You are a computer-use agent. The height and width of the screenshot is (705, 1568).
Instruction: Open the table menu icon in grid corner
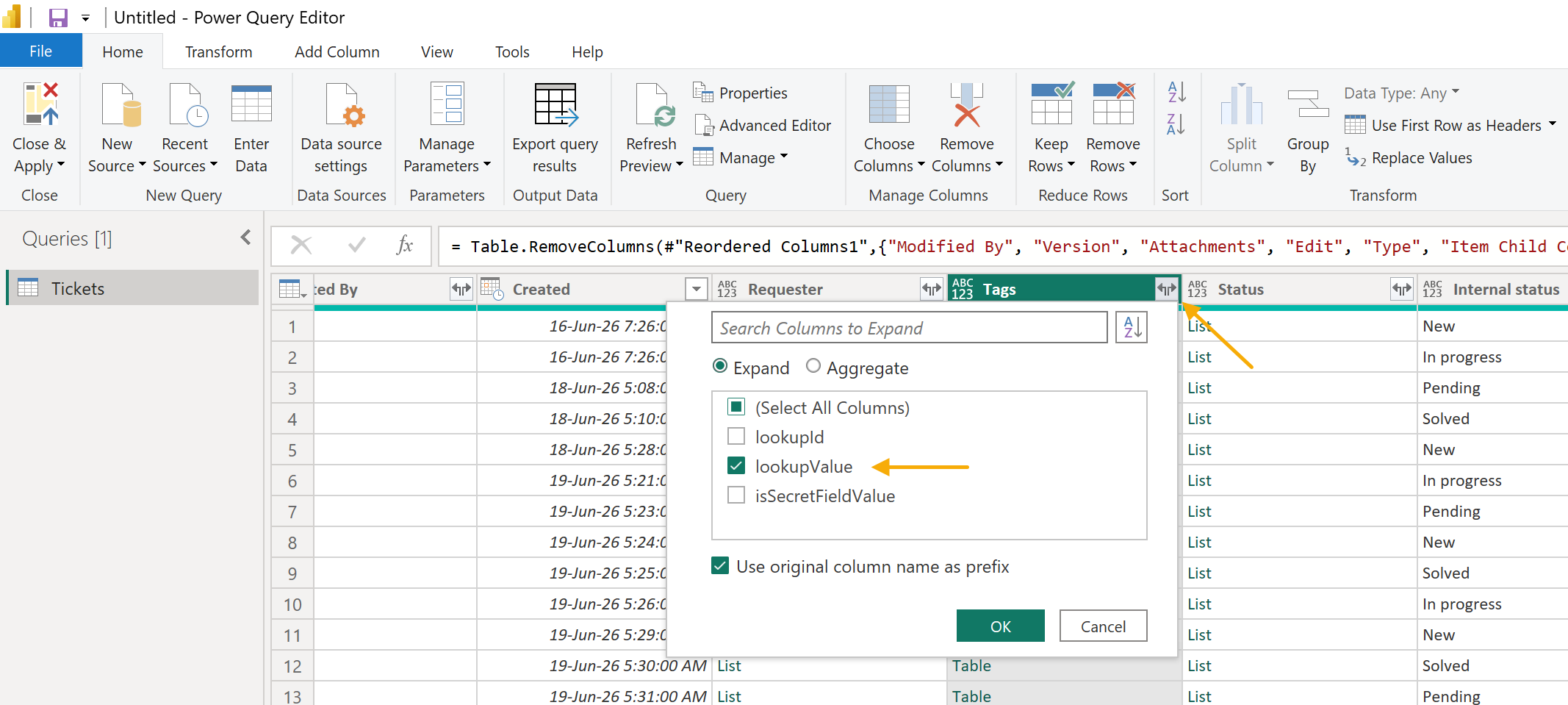tap(292, 289)
